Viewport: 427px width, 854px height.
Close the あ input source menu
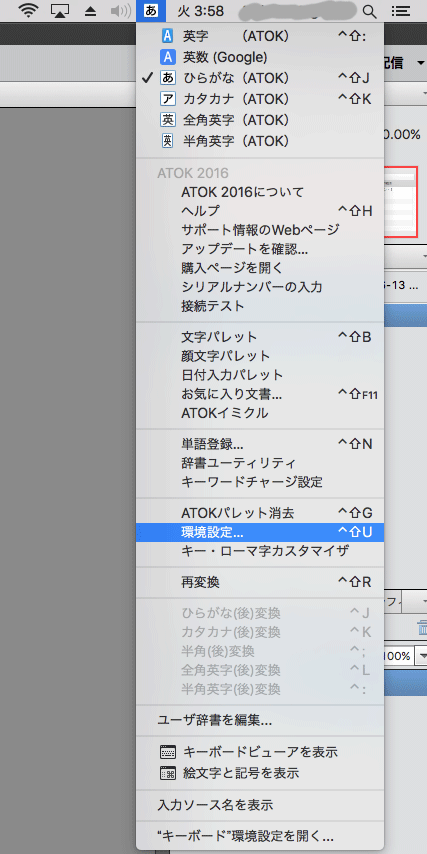[151, 10]
